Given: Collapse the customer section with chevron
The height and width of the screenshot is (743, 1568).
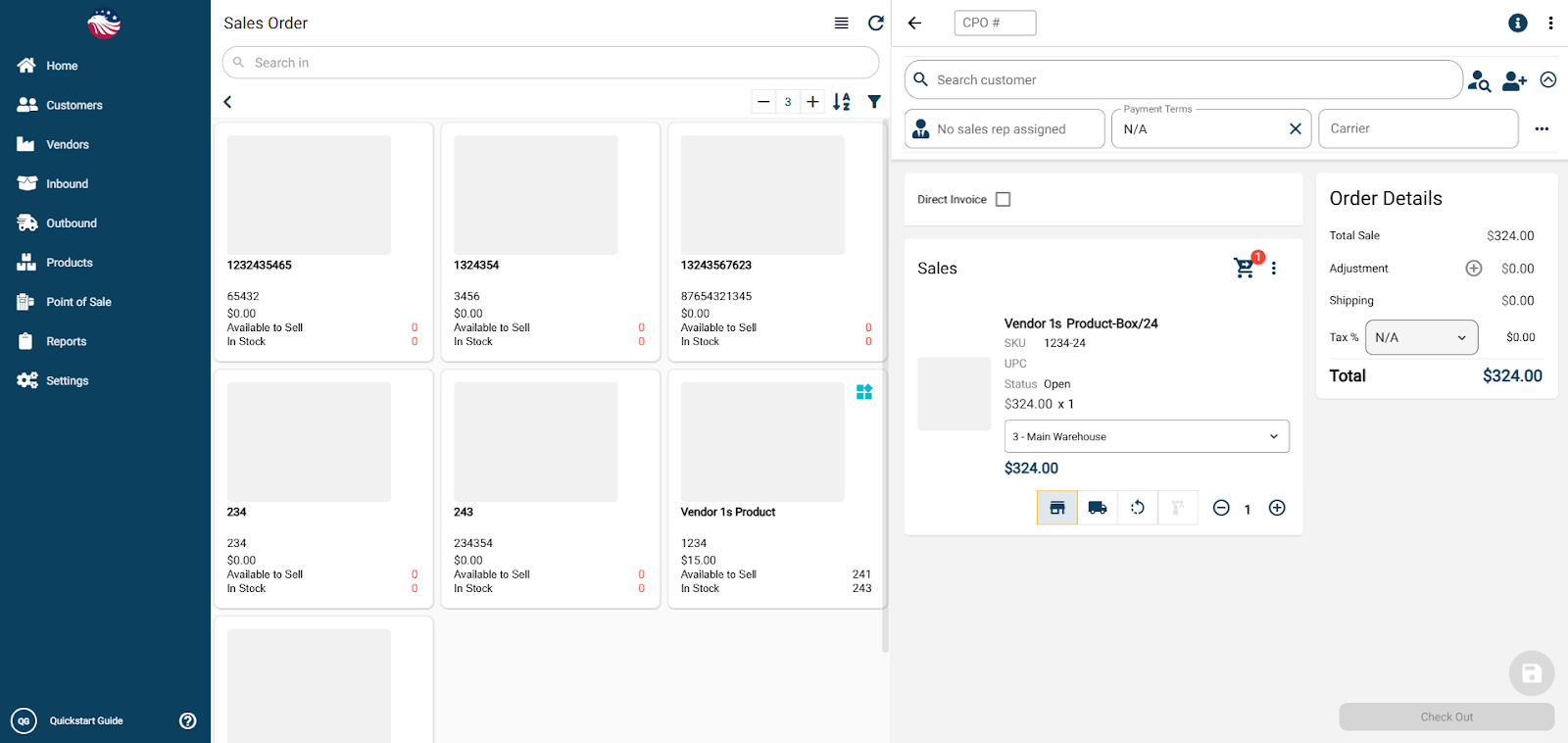Looking at the screenshot, I should [1548, 80].
